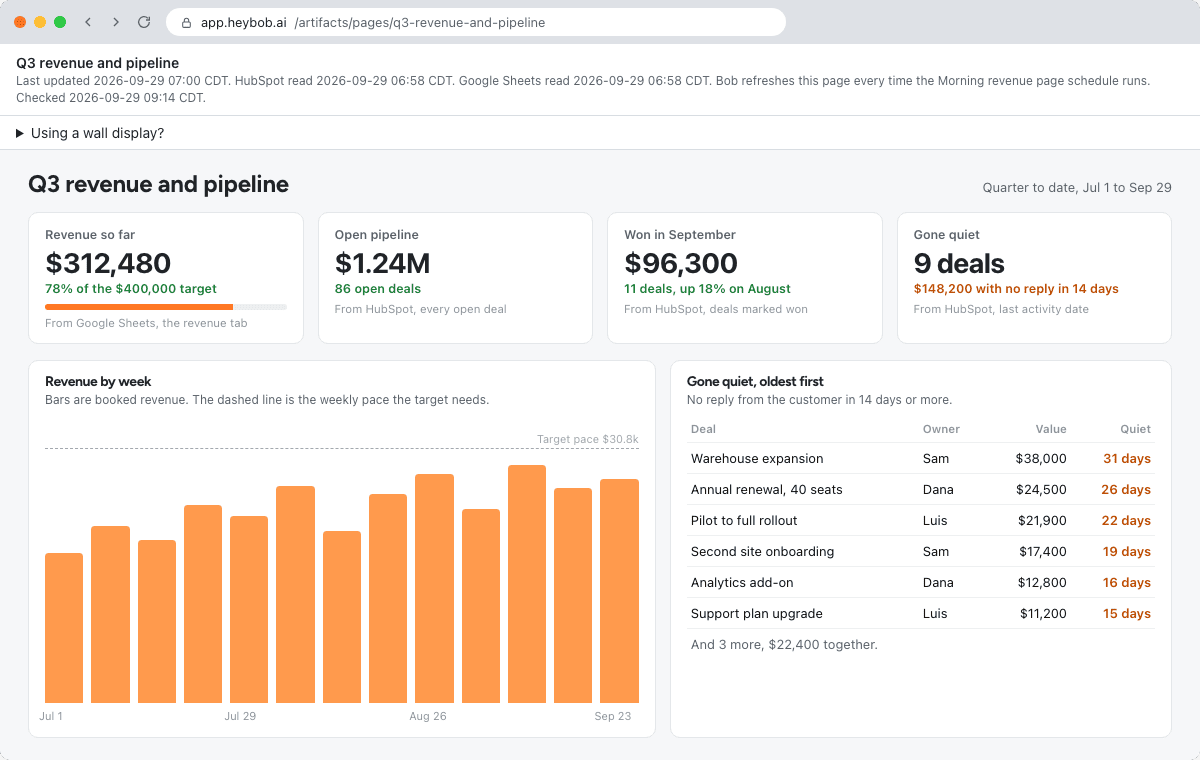Click '78% of the $400,000 target' text

[131, 288]
